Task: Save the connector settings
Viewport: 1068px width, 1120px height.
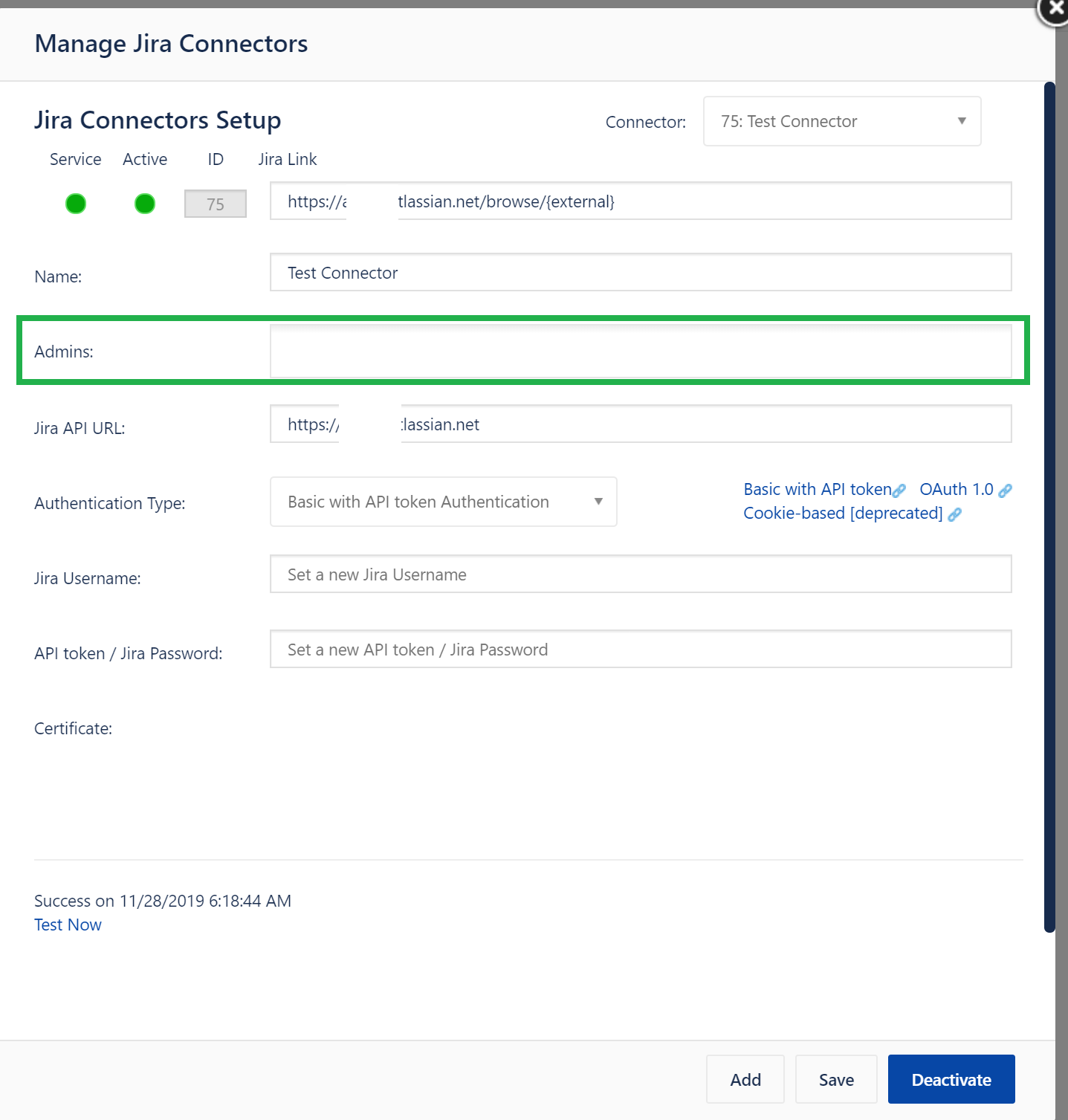Action: tap(836, 1079)
